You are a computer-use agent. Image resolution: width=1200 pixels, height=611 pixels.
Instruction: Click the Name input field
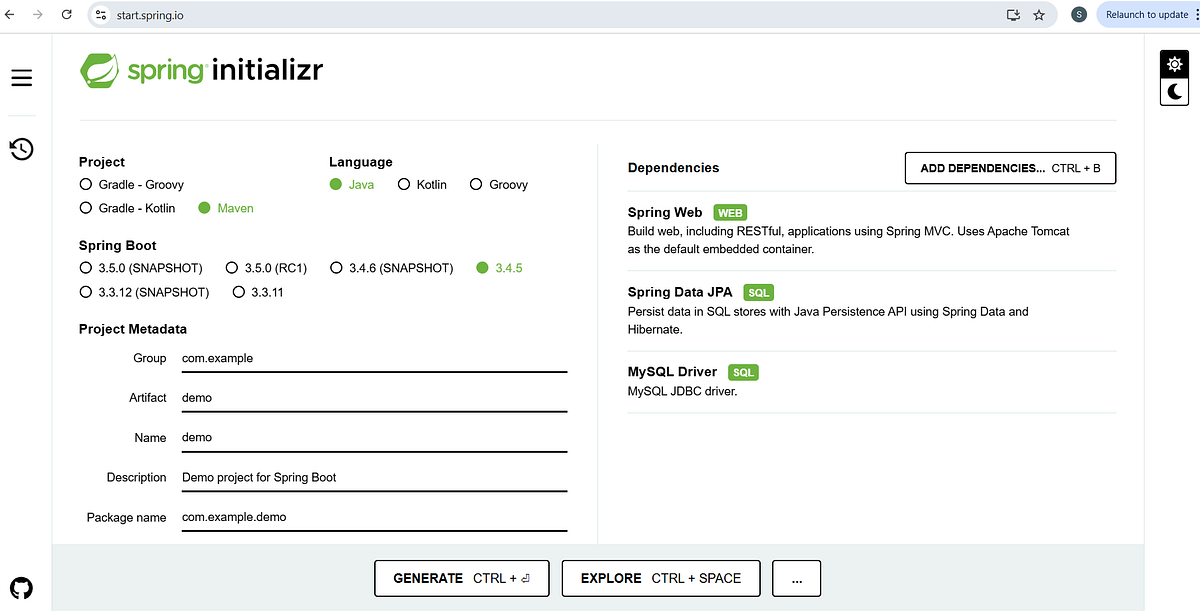[374, 438]
